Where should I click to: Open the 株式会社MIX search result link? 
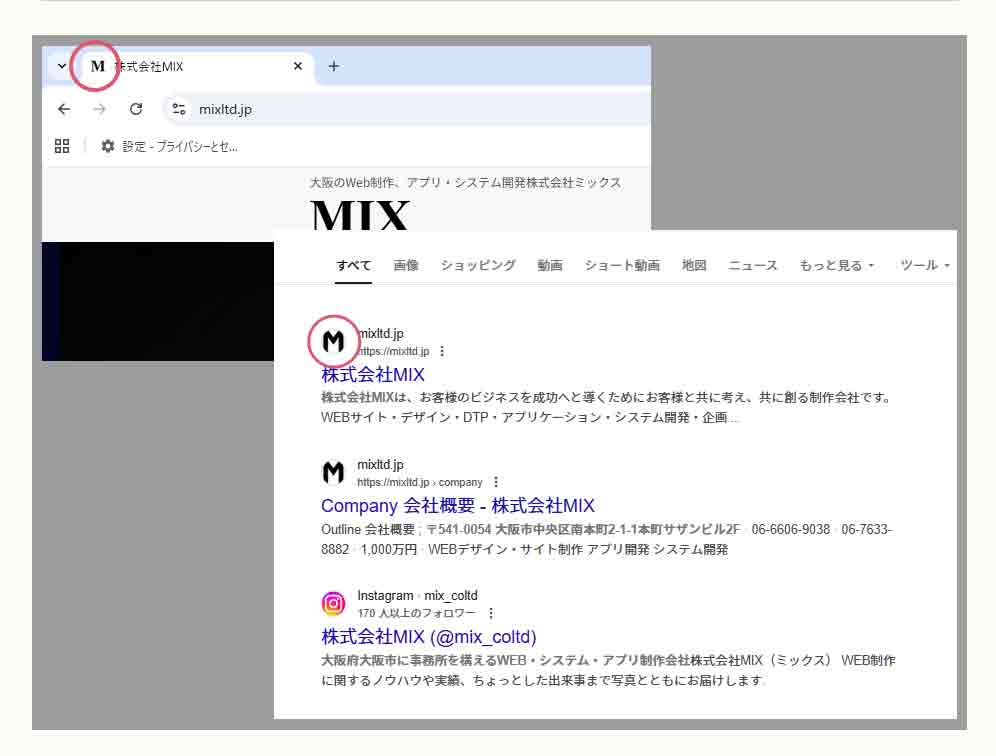click(373, 375)
